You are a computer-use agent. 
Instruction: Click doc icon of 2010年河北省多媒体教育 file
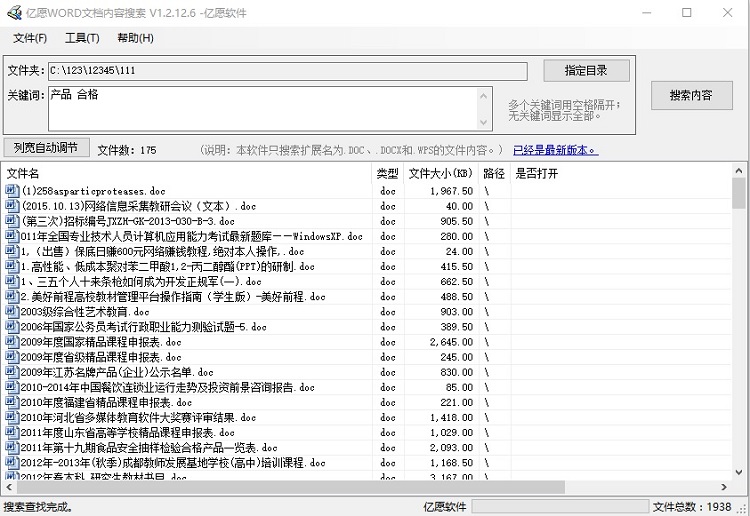[x=11, y=417]
